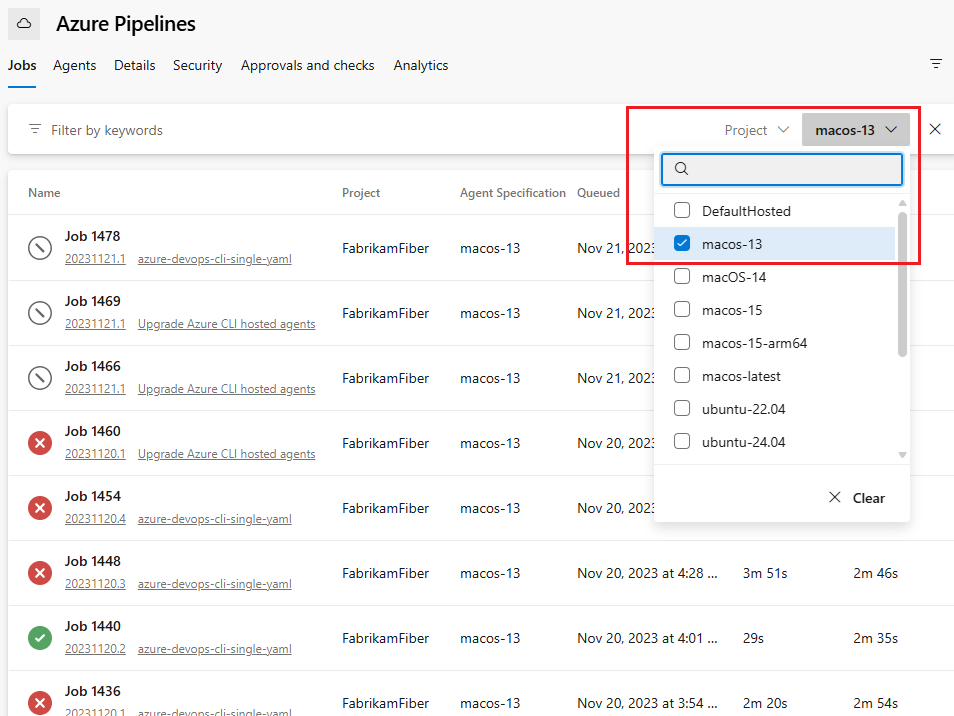Click the Azure DevOps cloud icon
954x716 pixels.
point(22,23)
